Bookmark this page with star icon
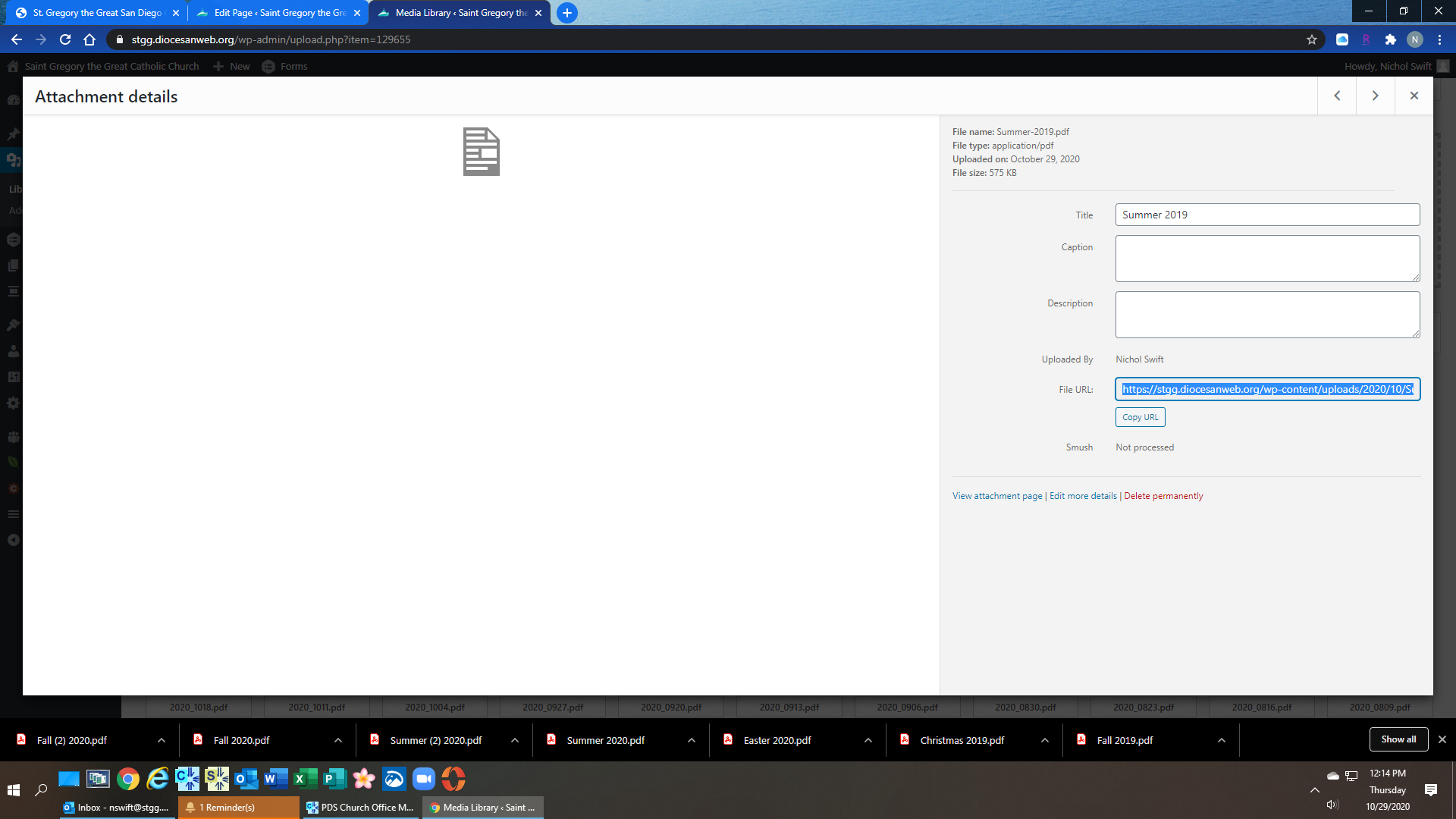This screenshot has height=819, width=1456. pyautogui.click(x=1312, y=39)
